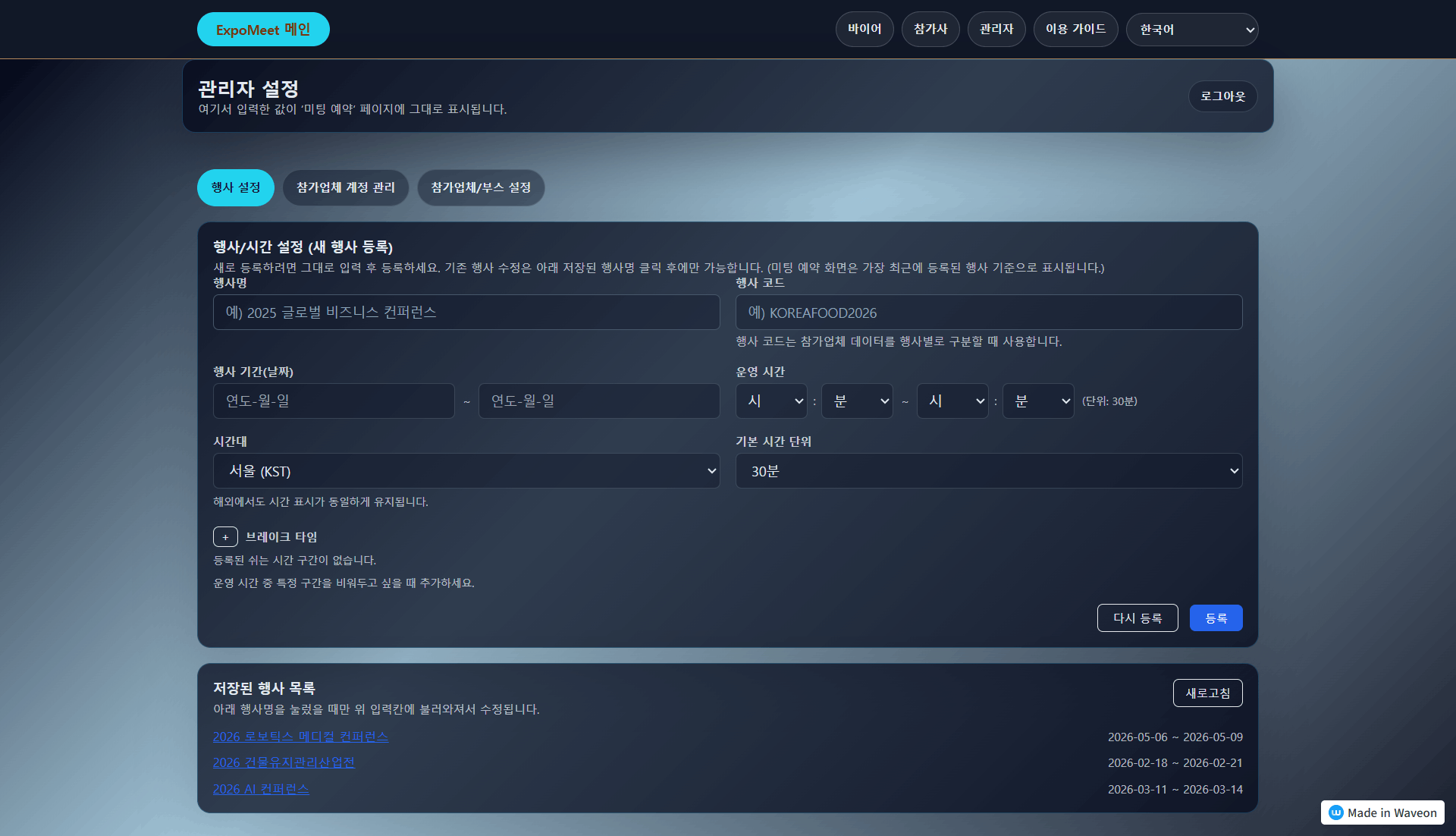This screenshot has width=1456, height=836.
Task: Switch to 참가업체/부스 설정 tab
Action: point(481,187)
